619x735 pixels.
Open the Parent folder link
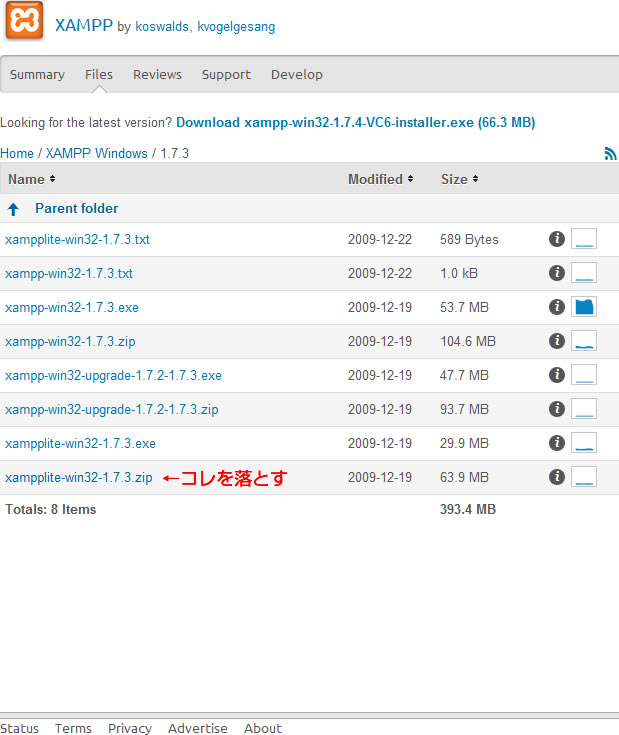tap(76, 209)
